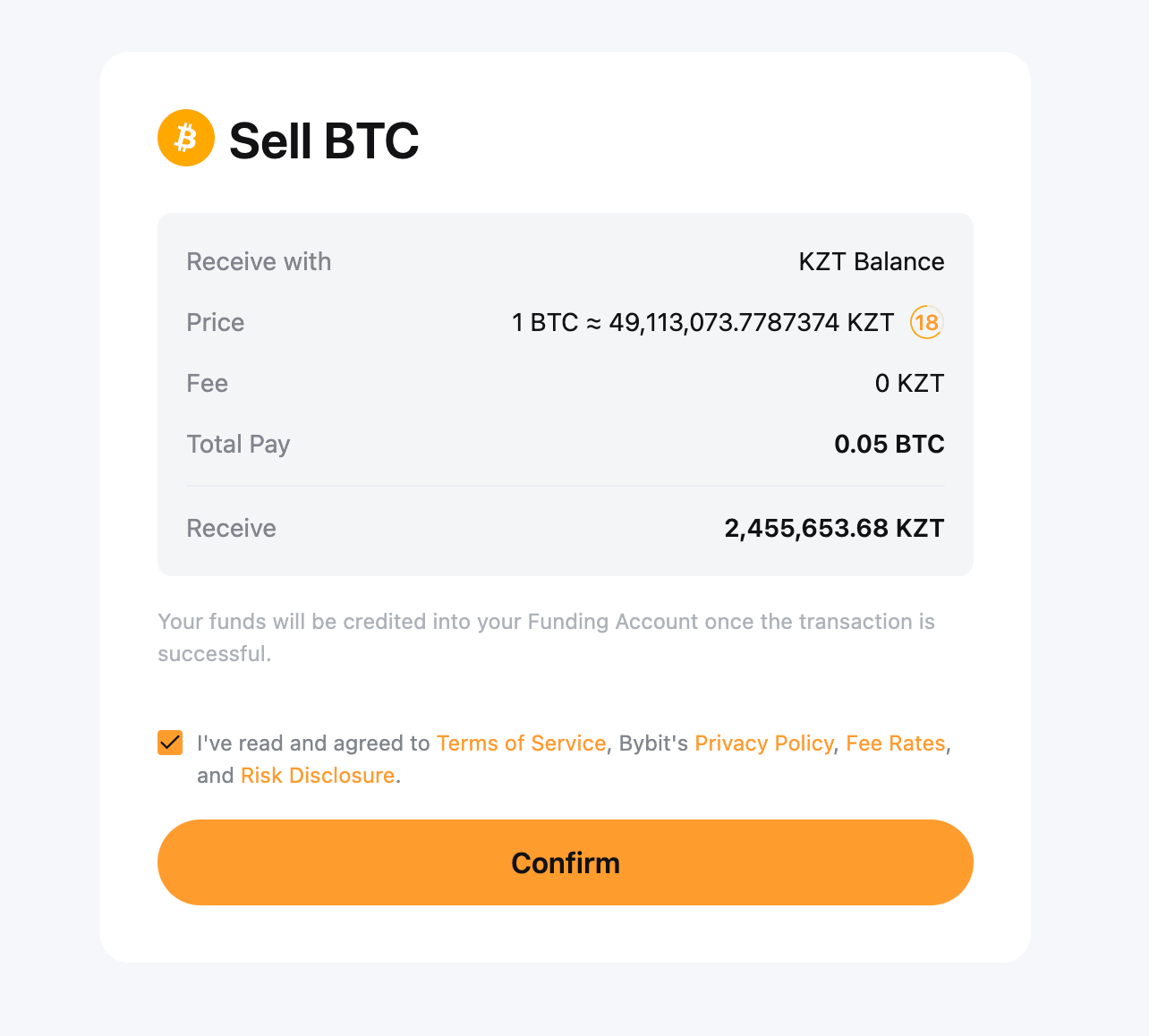Open the Risk Disclosure link
Viewport: 1149px width, 1036px height.
[x=318, y=776]
